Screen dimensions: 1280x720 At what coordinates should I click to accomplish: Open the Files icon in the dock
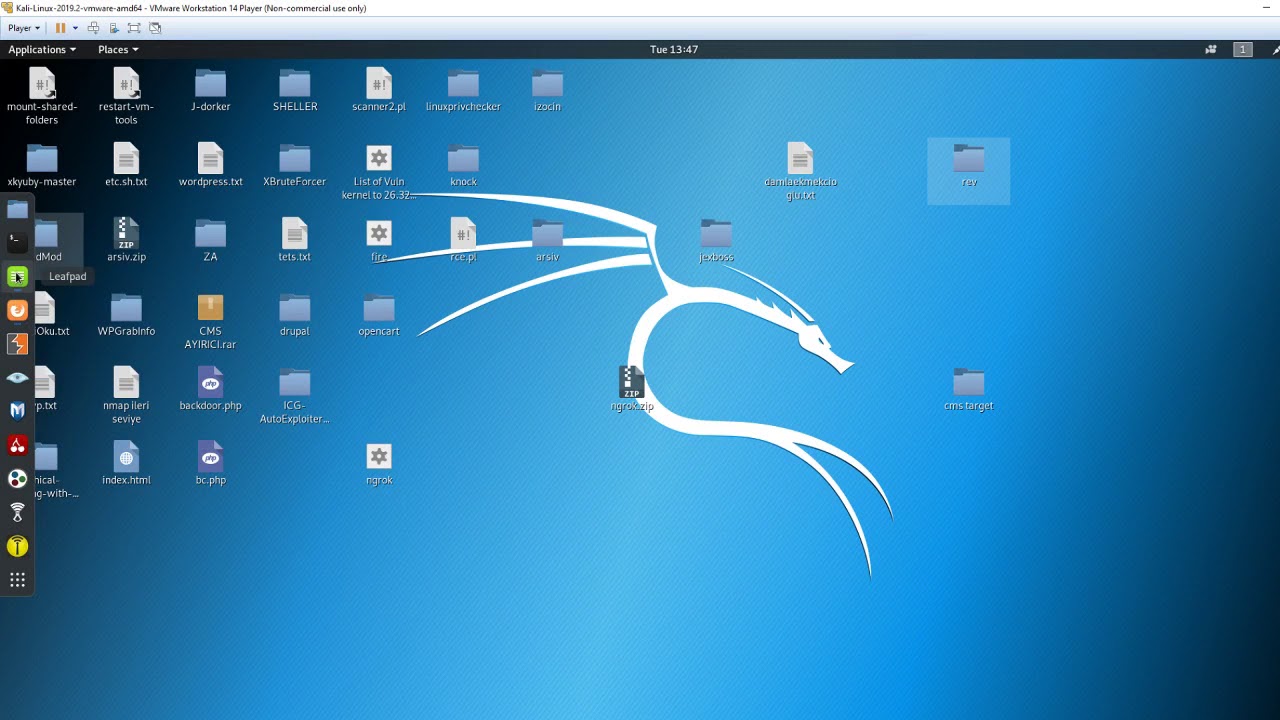click(x=17, y=208)
